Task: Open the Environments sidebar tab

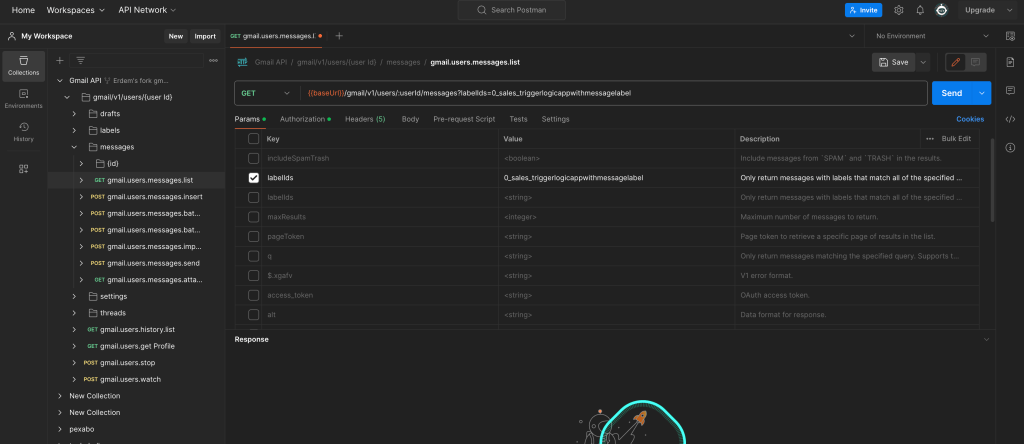Action: click(x=24, y=99)
